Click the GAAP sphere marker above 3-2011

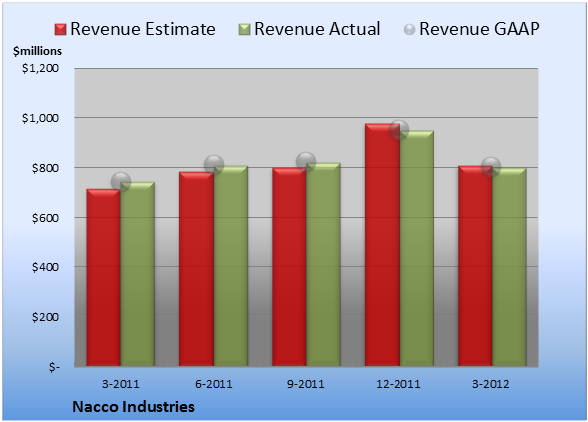pyautogui.click(x=121, y=182)
